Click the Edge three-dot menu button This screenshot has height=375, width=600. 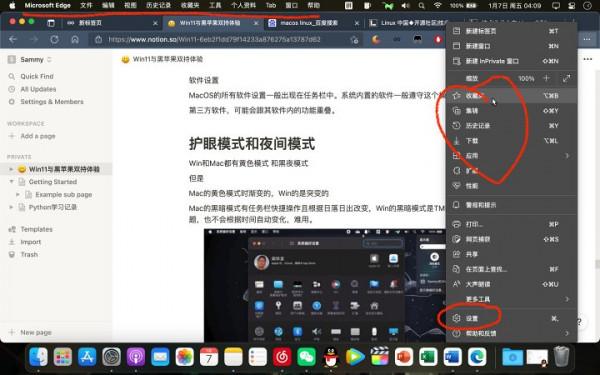(587, 39)
